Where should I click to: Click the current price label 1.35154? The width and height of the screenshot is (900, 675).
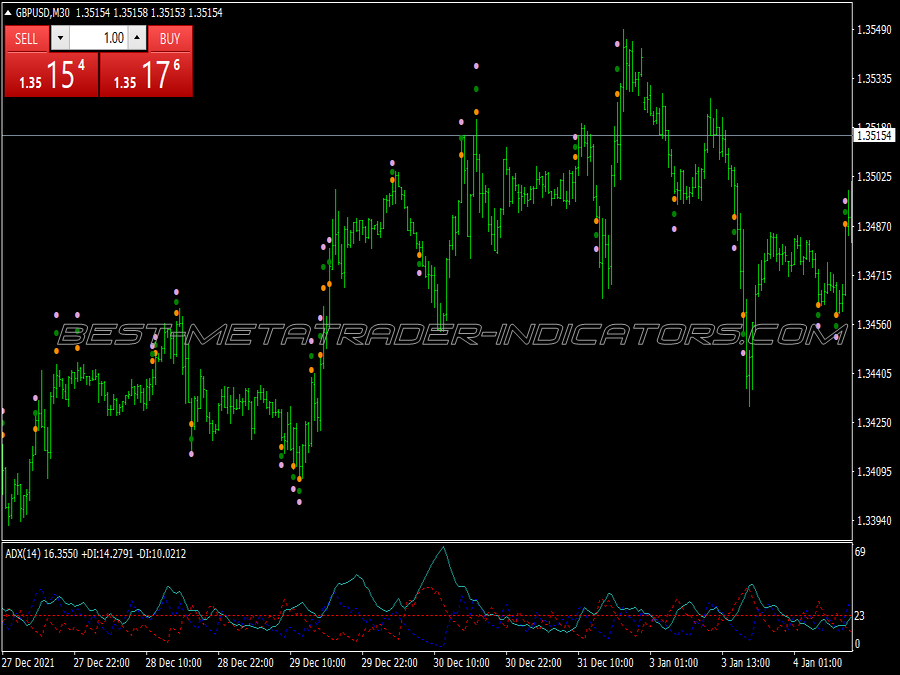(874, 135)
